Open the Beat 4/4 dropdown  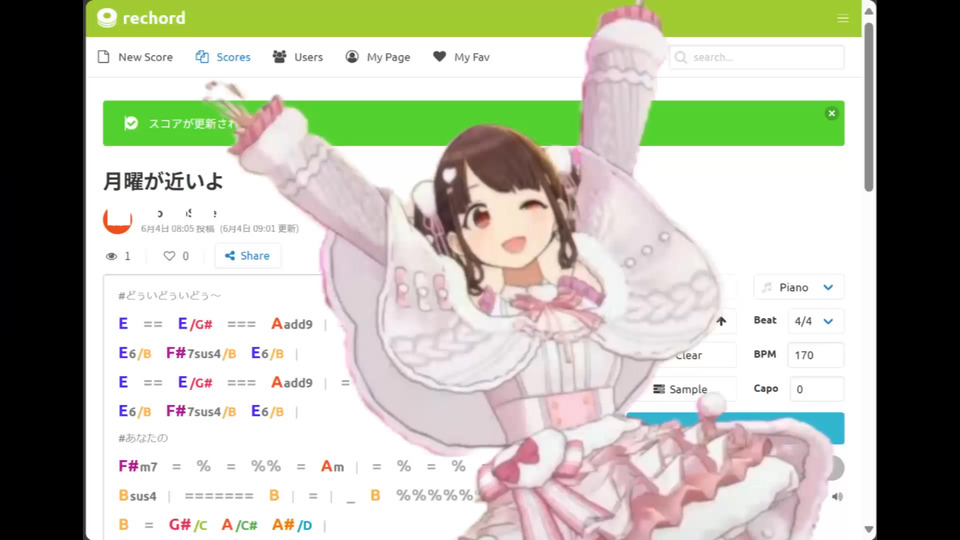pos(816,321)
